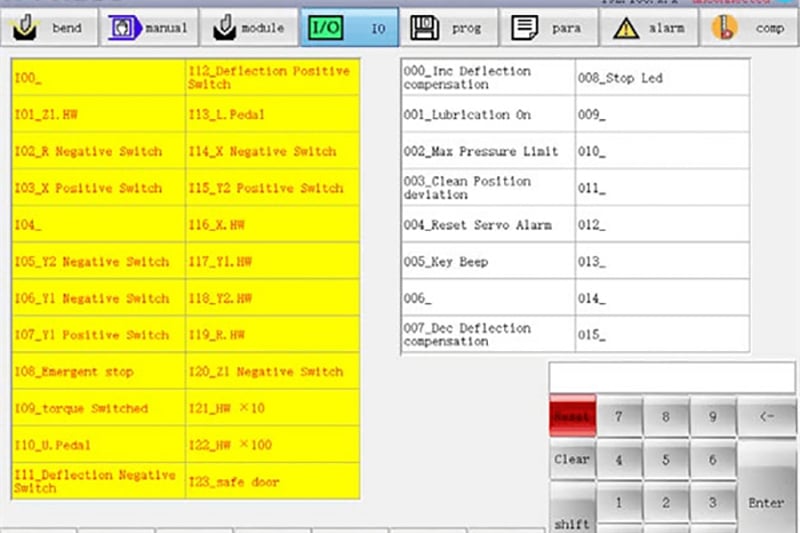Select the green I/O icon
800x533 pixels.
326,28
